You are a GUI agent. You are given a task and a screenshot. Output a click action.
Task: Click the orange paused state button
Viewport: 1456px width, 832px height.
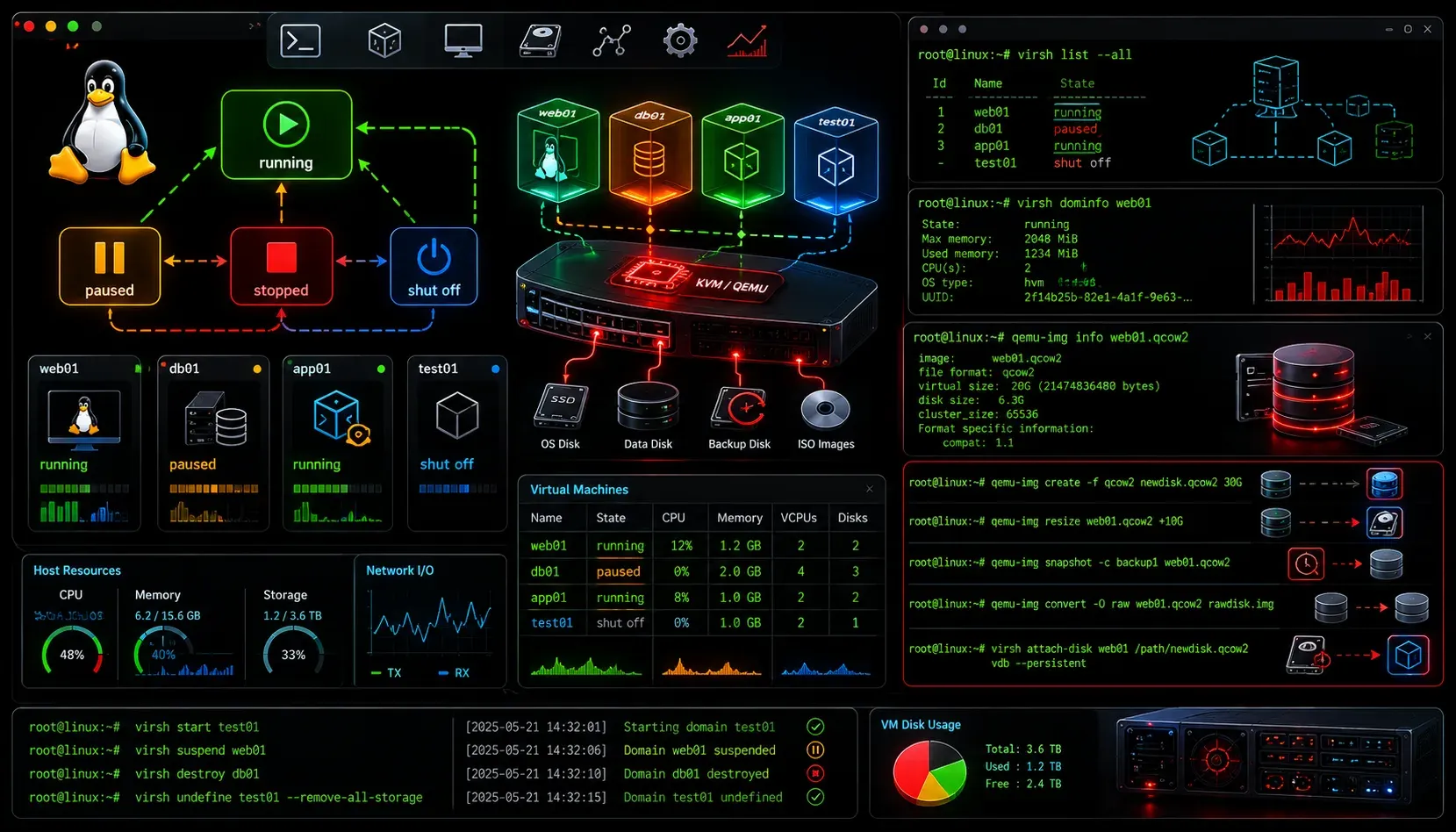tap(110, 266)
